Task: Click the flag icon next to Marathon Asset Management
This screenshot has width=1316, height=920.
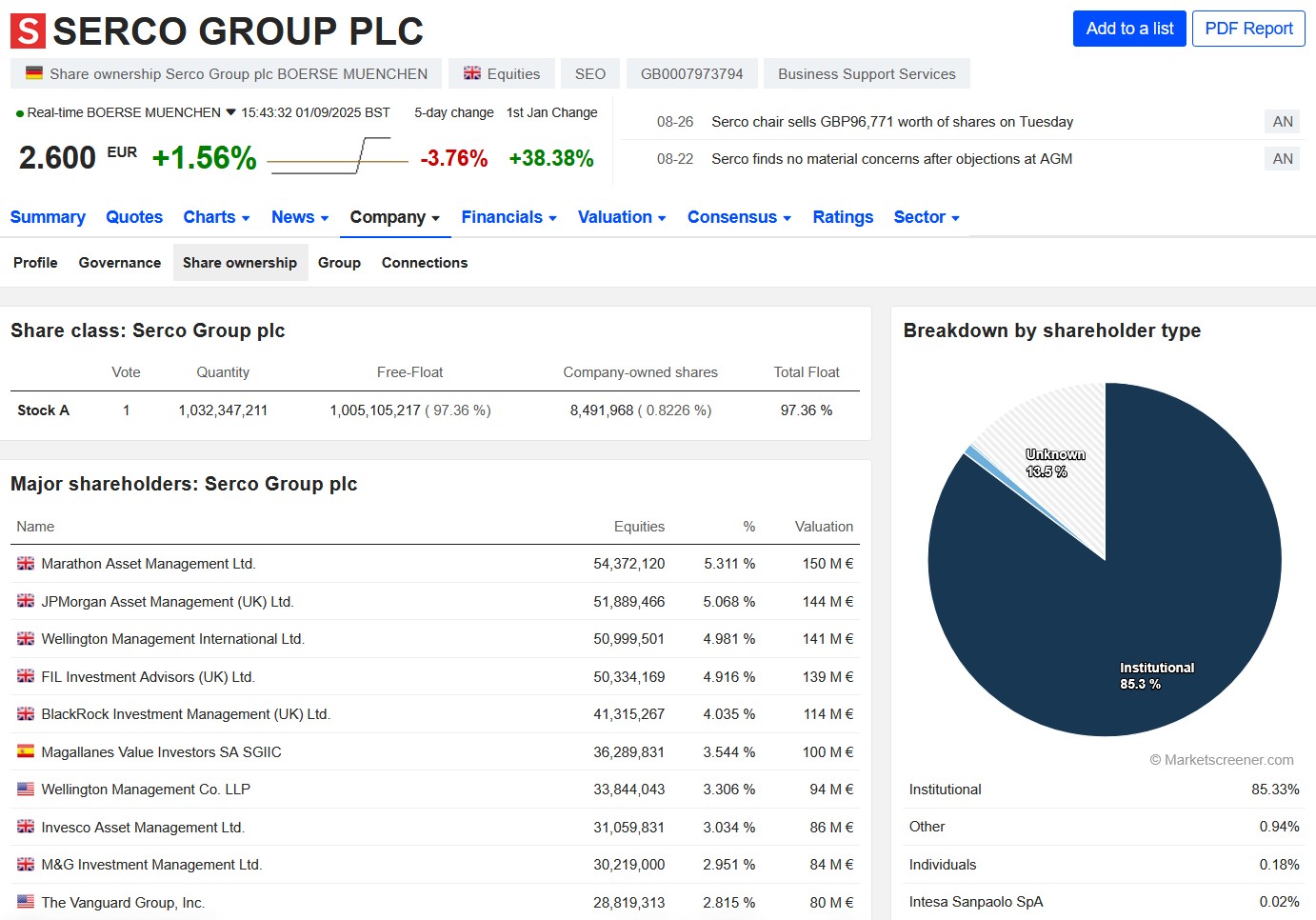Action: pyautogui.click(x=26, y=564)
